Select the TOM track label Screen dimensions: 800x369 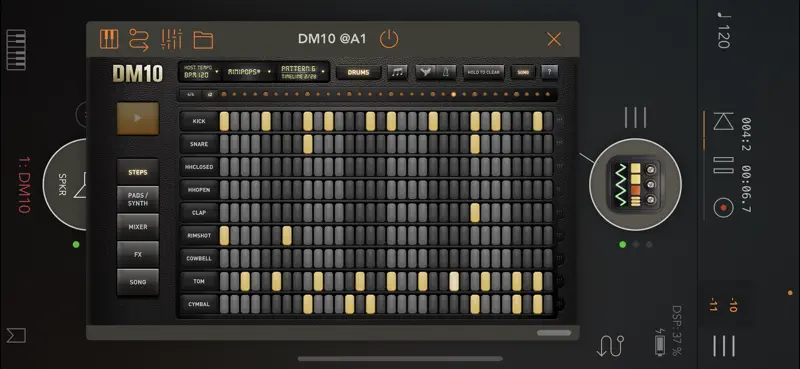point(199,281)
